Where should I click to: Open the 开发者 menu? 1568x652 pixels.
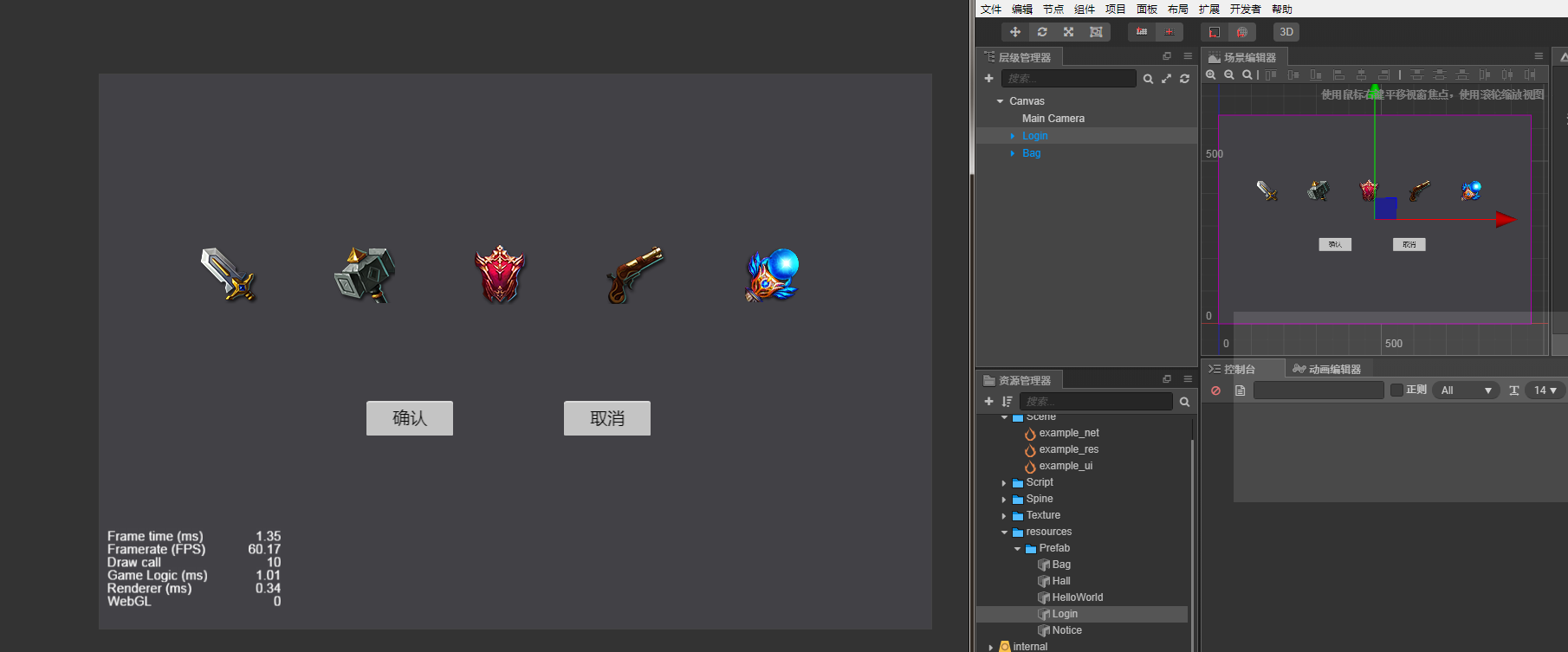click(1246, 10)
